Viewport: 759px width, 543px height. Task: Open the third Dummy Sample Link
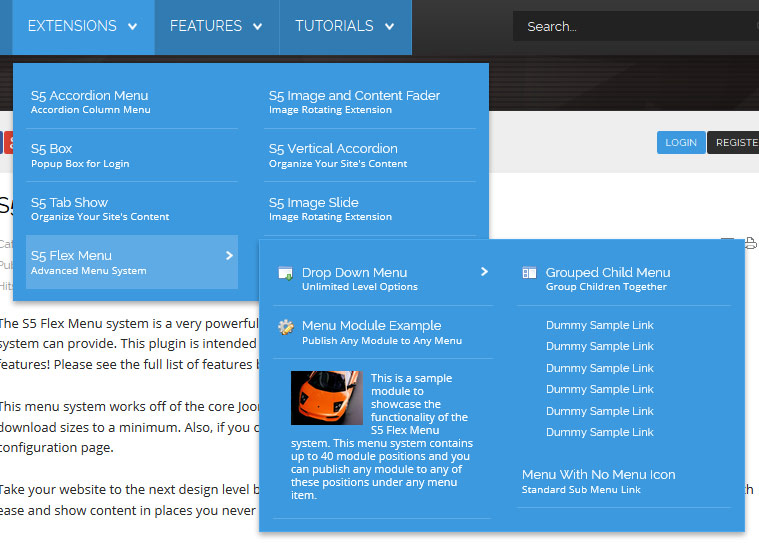click(600, 368)
